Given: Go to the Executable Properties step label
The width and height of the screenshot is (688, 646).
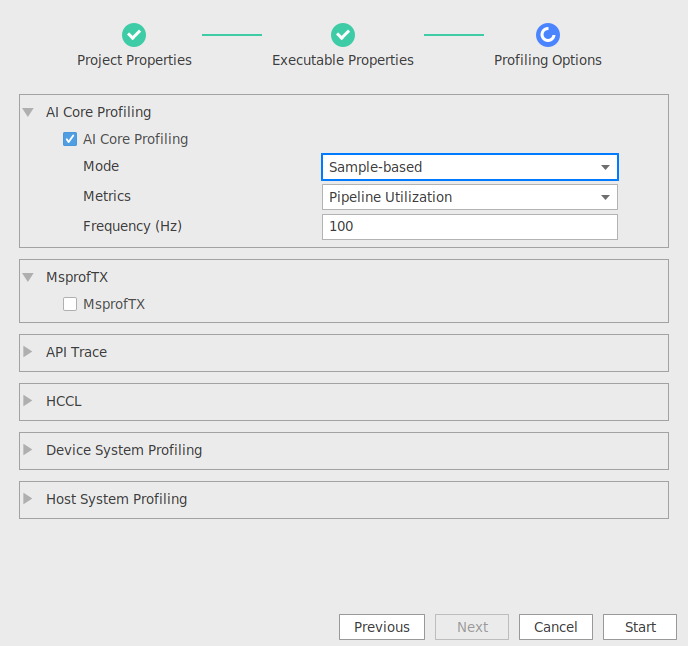Looking at the screenshot, I should click(343, 60).
